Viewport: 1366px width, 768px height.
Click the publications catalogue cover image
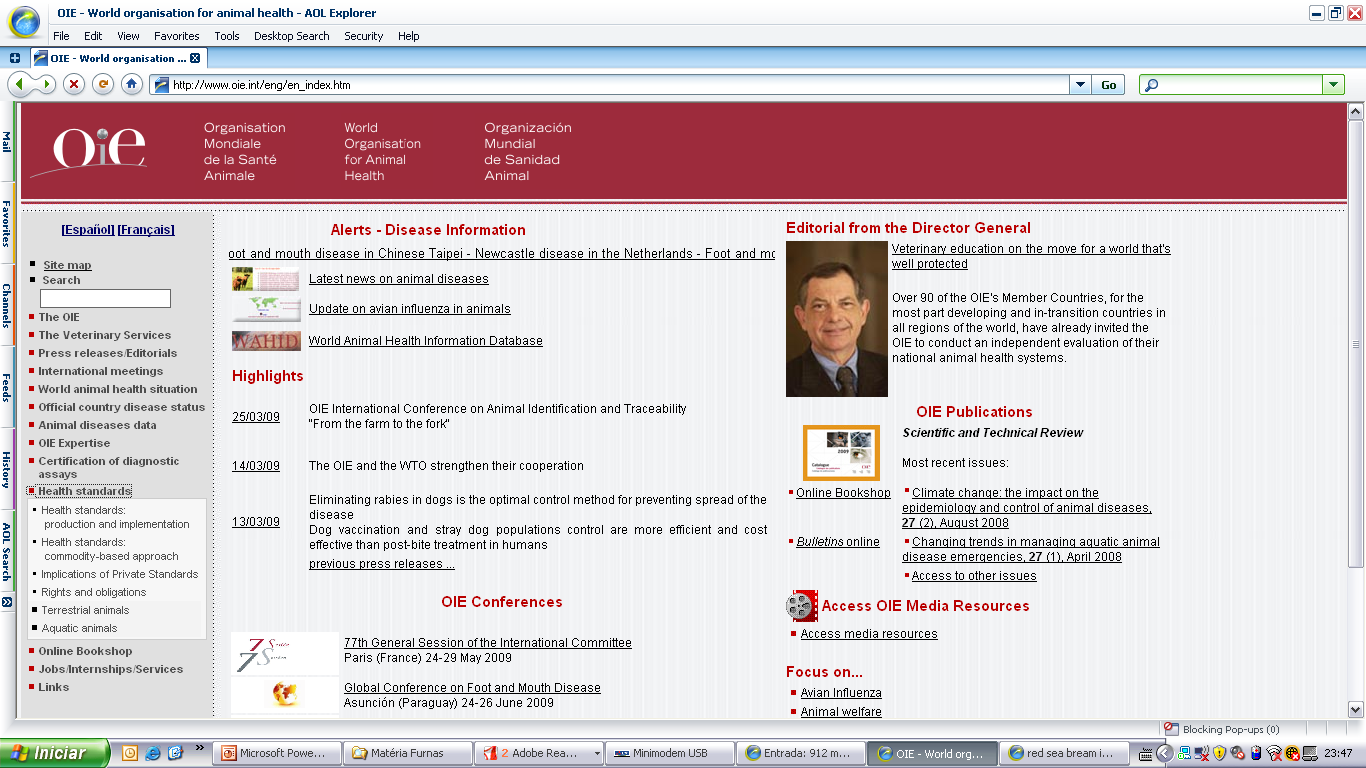click(x=841, y=452)
